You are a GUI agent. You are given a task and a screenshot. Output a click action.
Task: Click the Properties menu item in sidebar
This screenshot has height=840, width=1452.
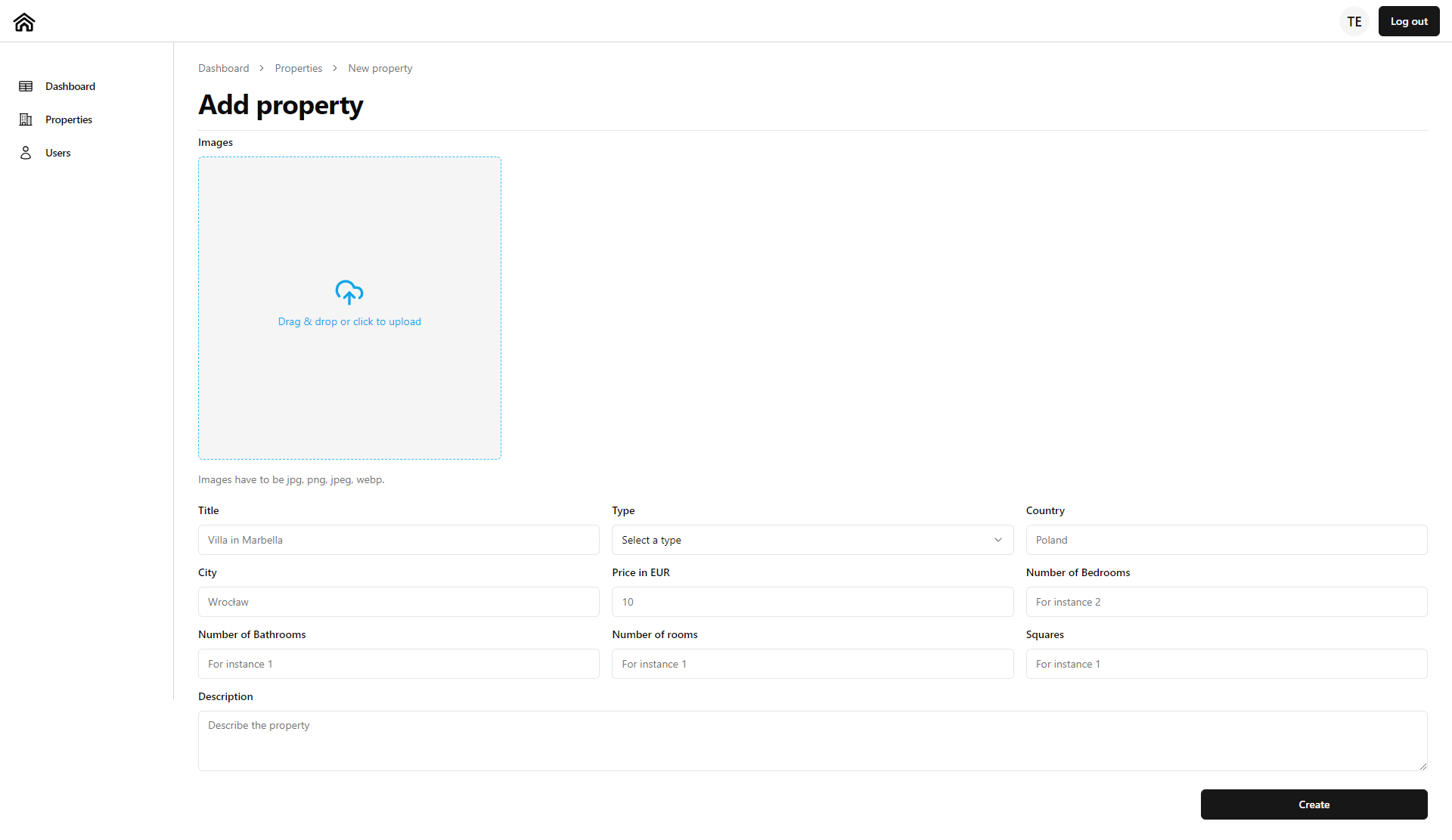pyautogui.click(x=69, y=119)
